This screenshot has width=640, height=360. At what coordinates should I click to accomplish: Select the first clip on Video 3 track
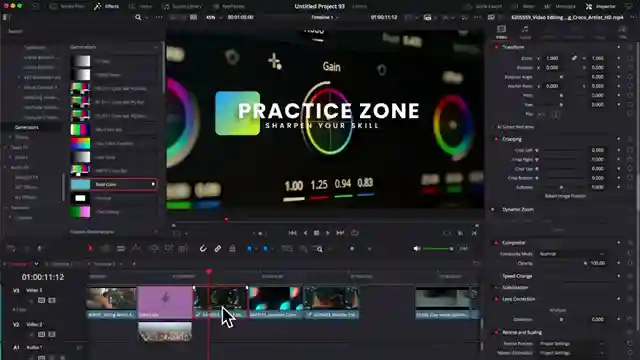[x=111, y=303]
